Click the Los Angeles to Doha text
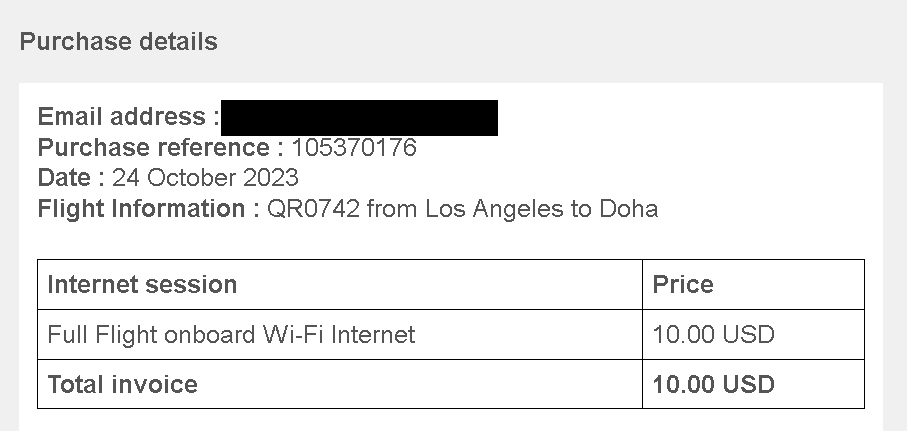907x431 pixels. [541, 209]
